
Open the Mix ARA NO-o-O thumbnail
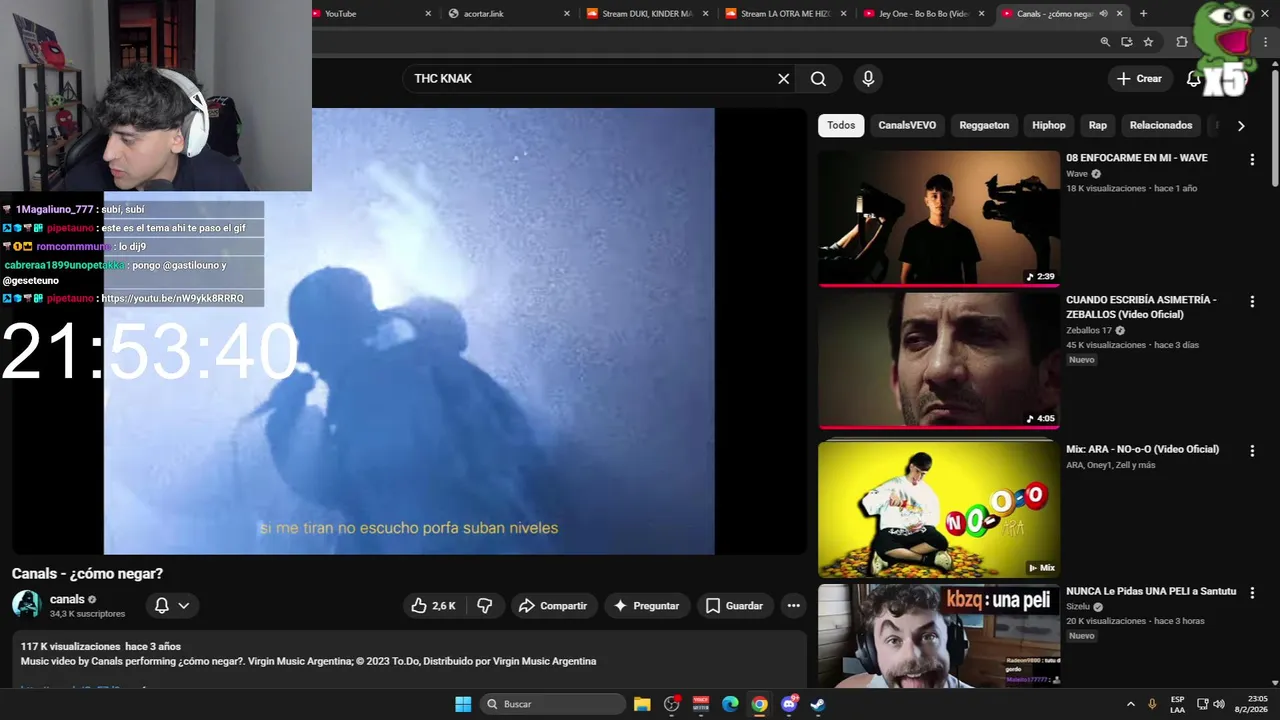pyautogui.click(x=939, y=509)
